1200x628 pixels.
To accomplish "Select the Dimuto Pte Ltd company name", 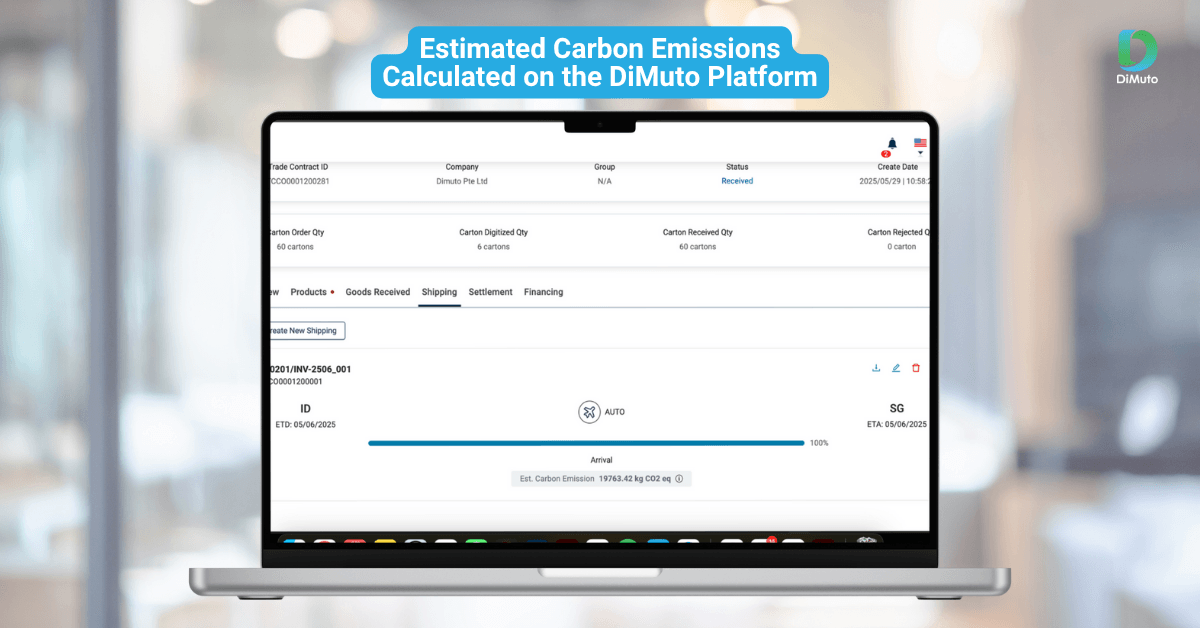I will (x=462, y=181).
